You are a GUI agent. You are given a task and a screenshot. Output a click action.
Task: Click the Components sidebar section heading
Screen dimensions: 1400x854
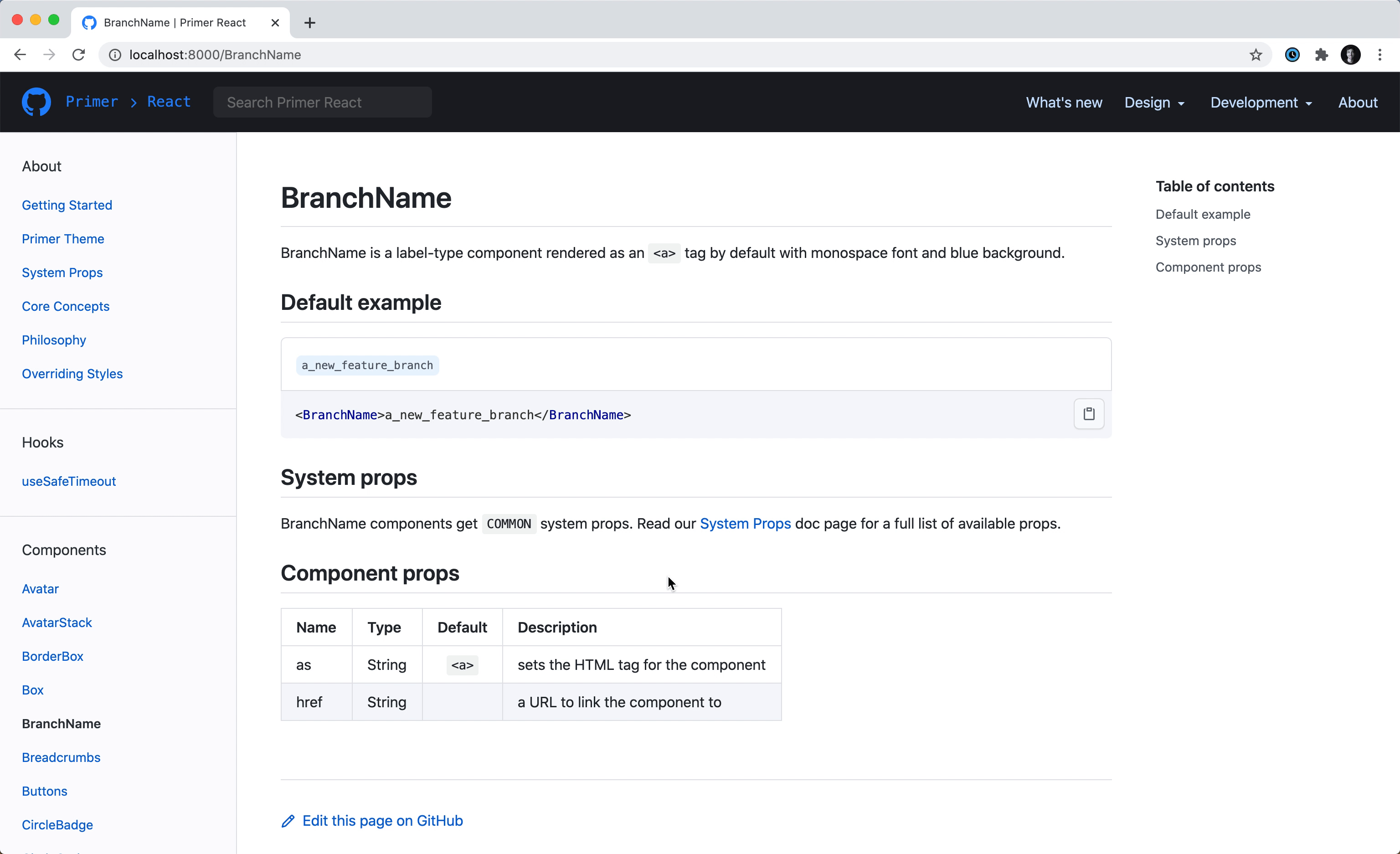pos(64,550)
